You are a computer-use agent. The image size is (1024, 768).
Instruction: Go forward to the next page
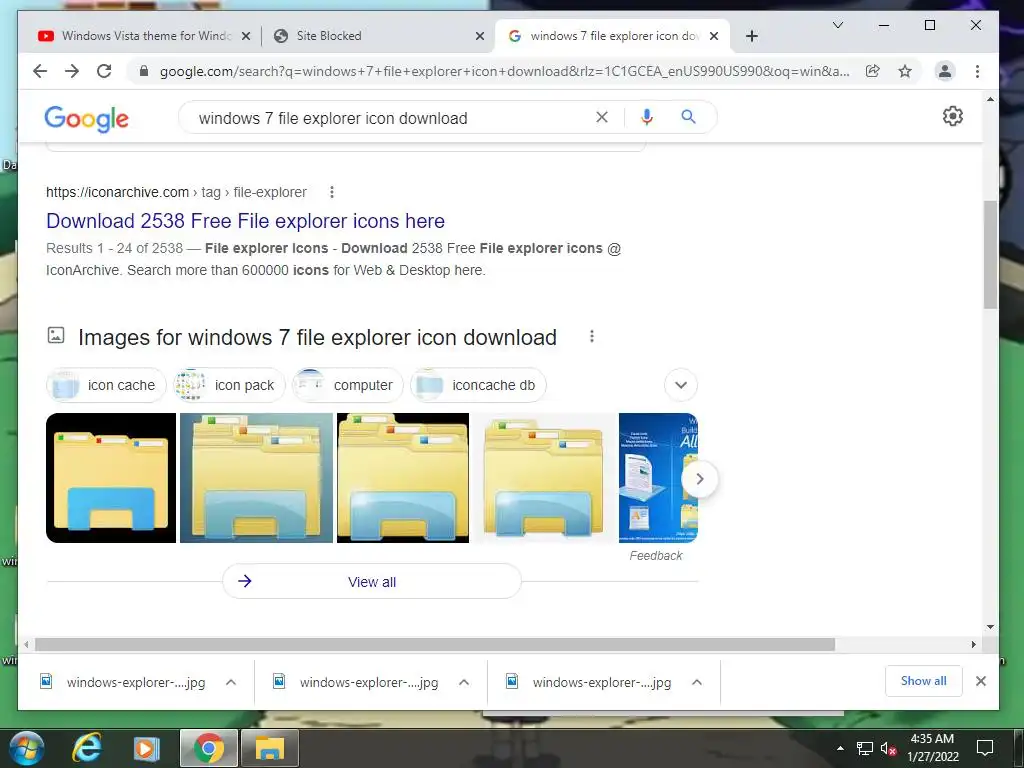[x=72, y=71]
